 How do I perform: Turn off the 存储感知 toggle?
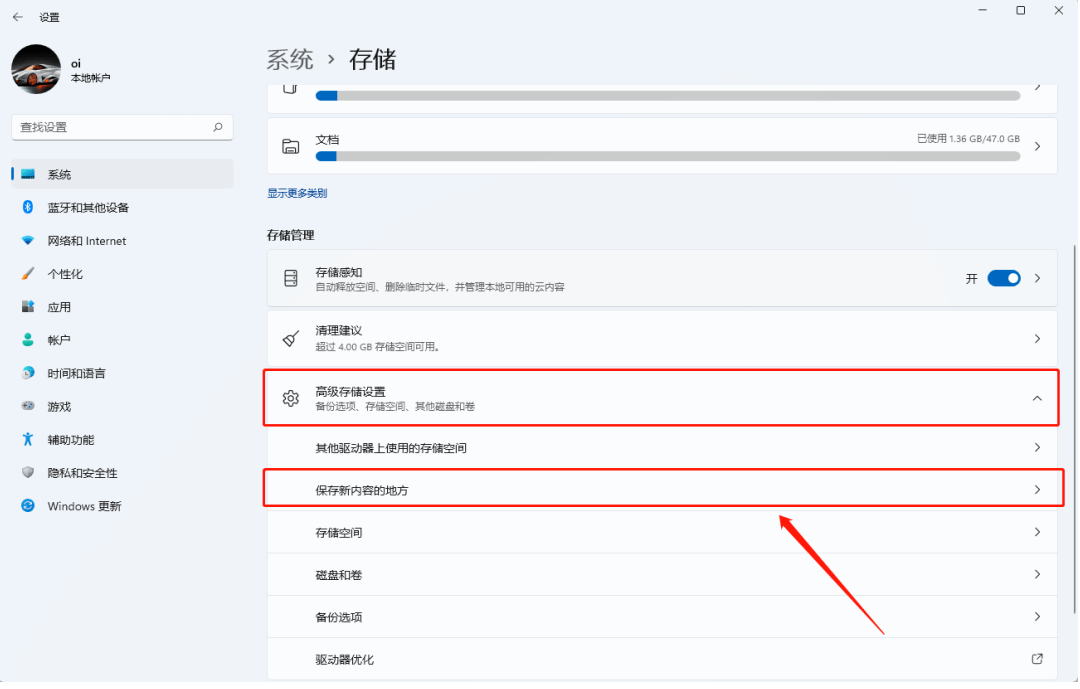coord(1004,278)
